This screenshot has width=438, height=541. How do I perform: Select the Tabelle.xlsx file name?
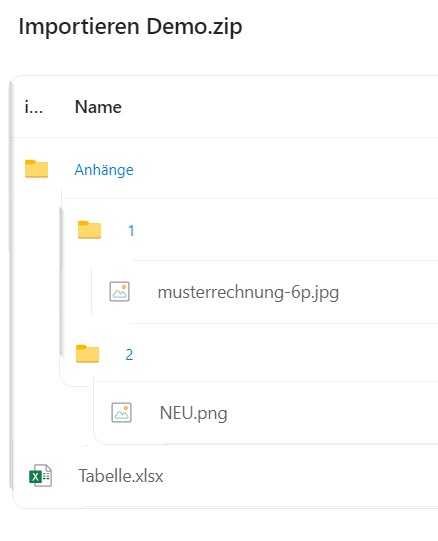121,476
